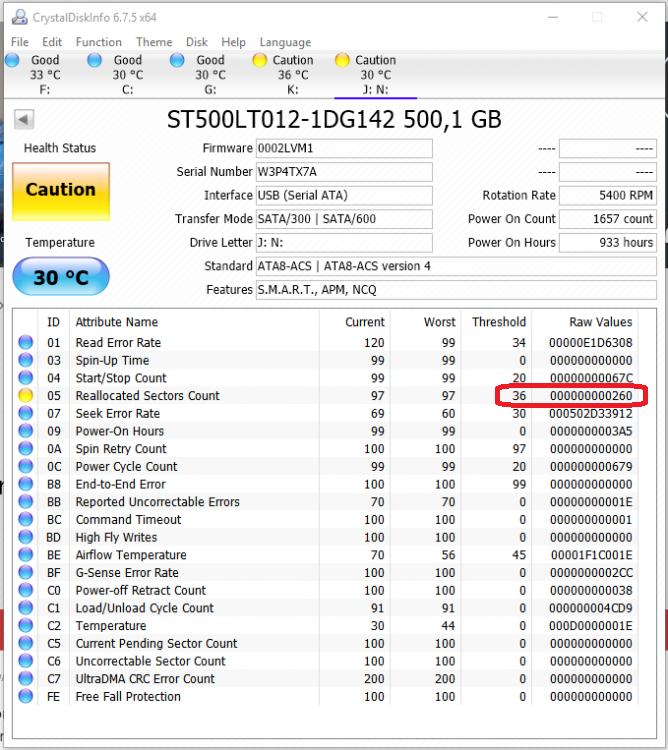Select the UltraDMA CRC Error Count row
The image size is (668, 750).
click(325, 679)
